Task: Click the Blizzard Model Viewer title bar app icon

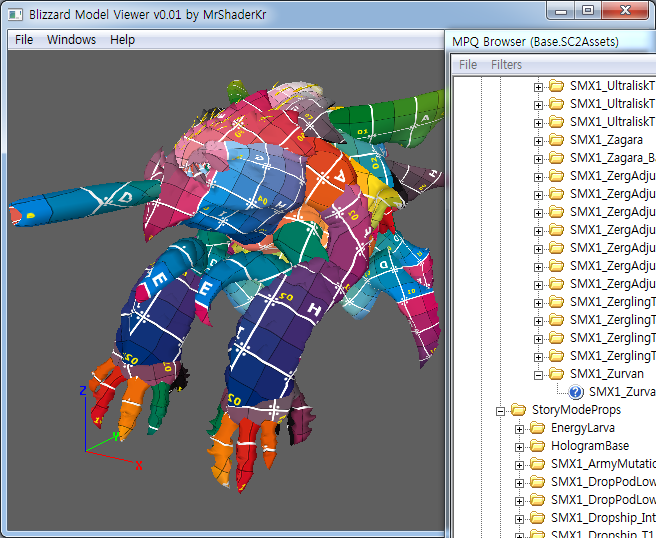Action: (15, 15)
